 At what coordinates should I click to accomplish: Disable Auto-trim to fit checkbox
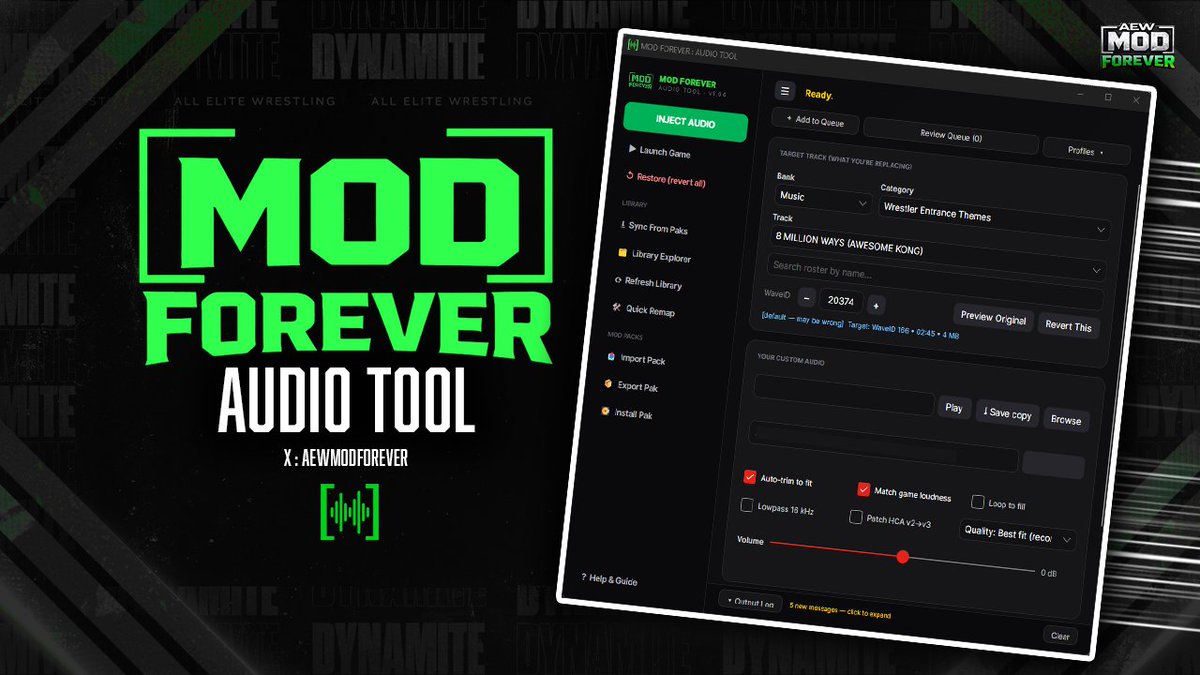click(x=750, y=477)
